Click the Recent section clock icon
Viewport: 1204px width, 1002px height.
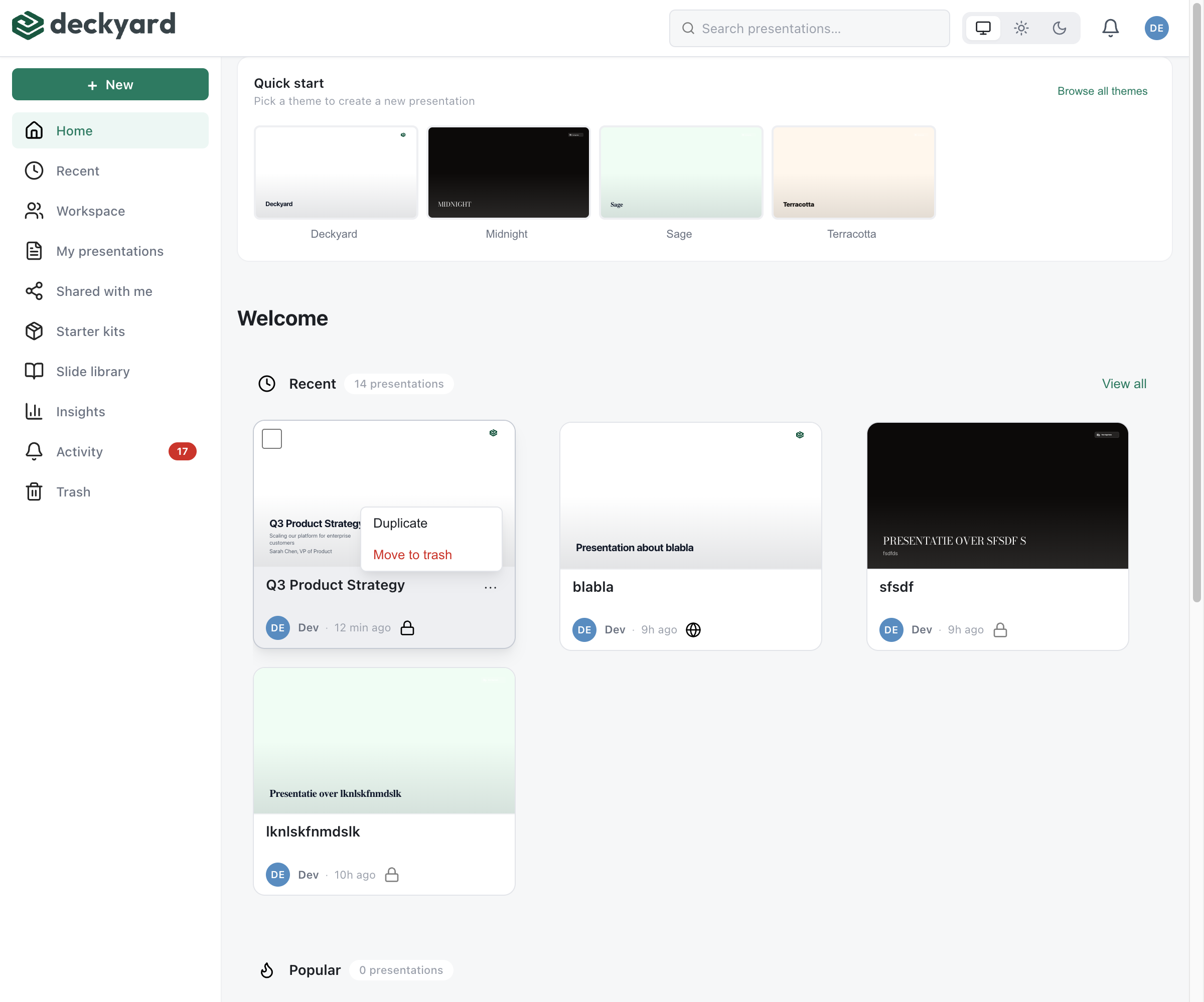(266, 384)
